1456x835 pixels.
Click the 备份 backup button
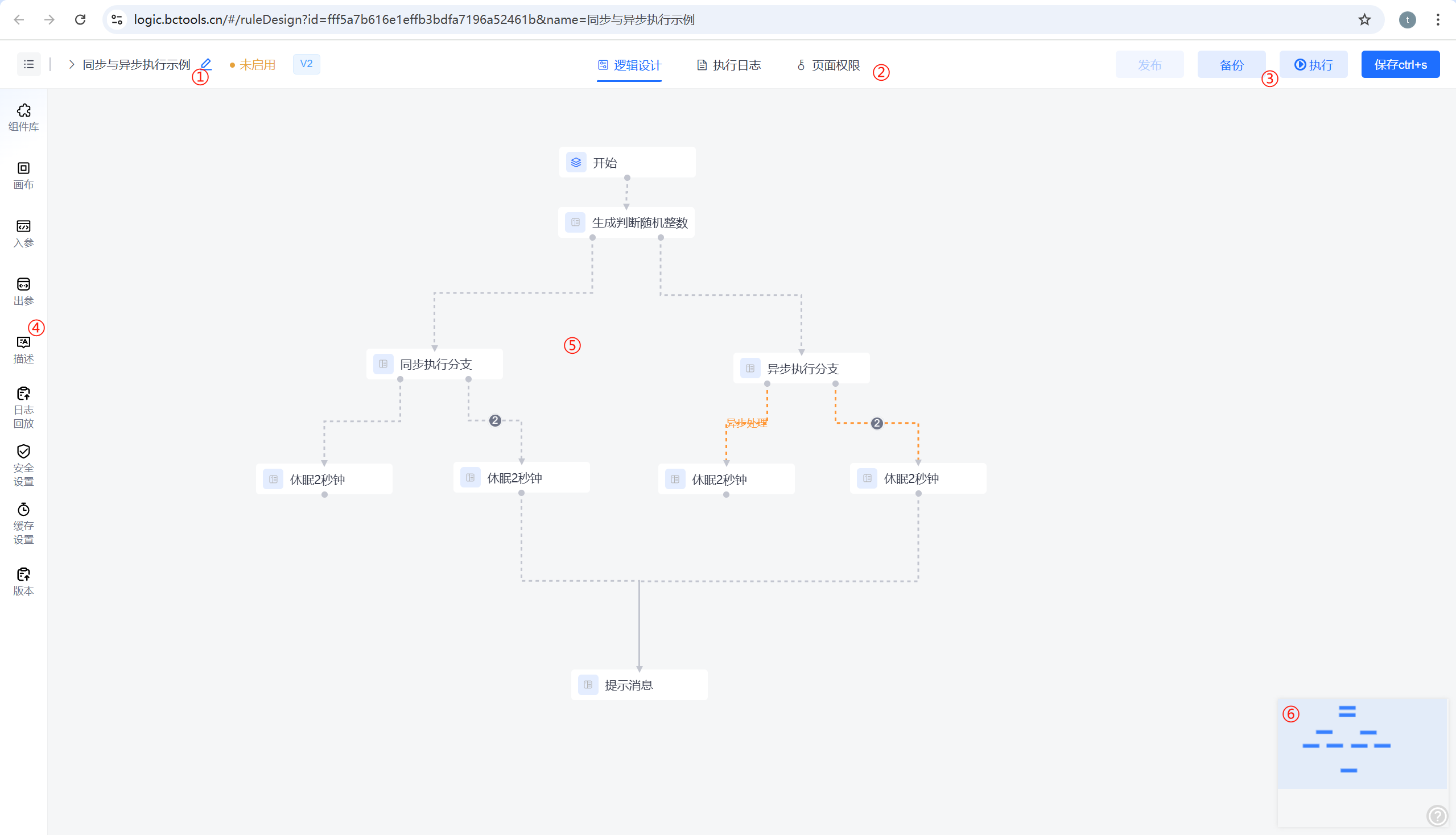click(1231, 64)
